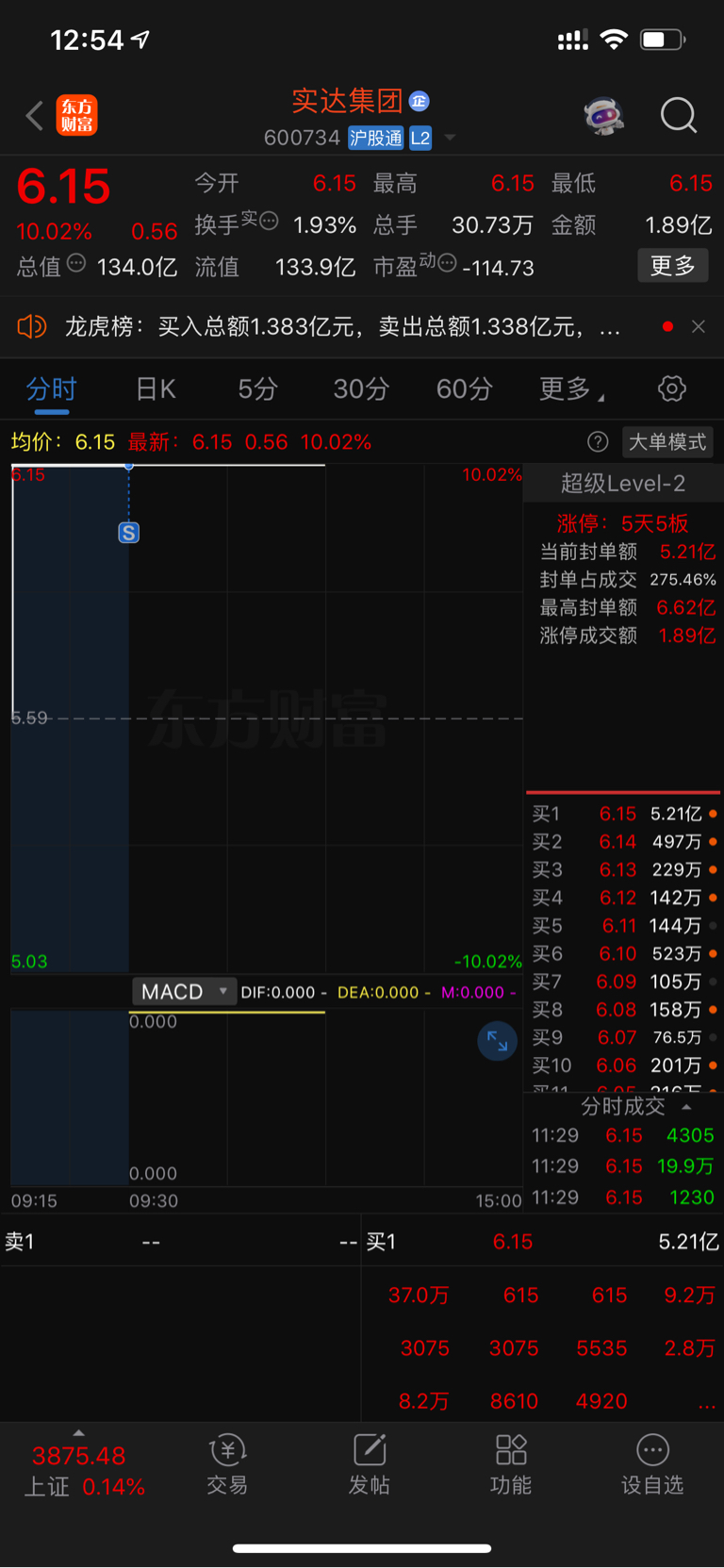724x1568 pixels.
Task: Tap the 设自选 watchlist icon
Action: click(652, 1464)
